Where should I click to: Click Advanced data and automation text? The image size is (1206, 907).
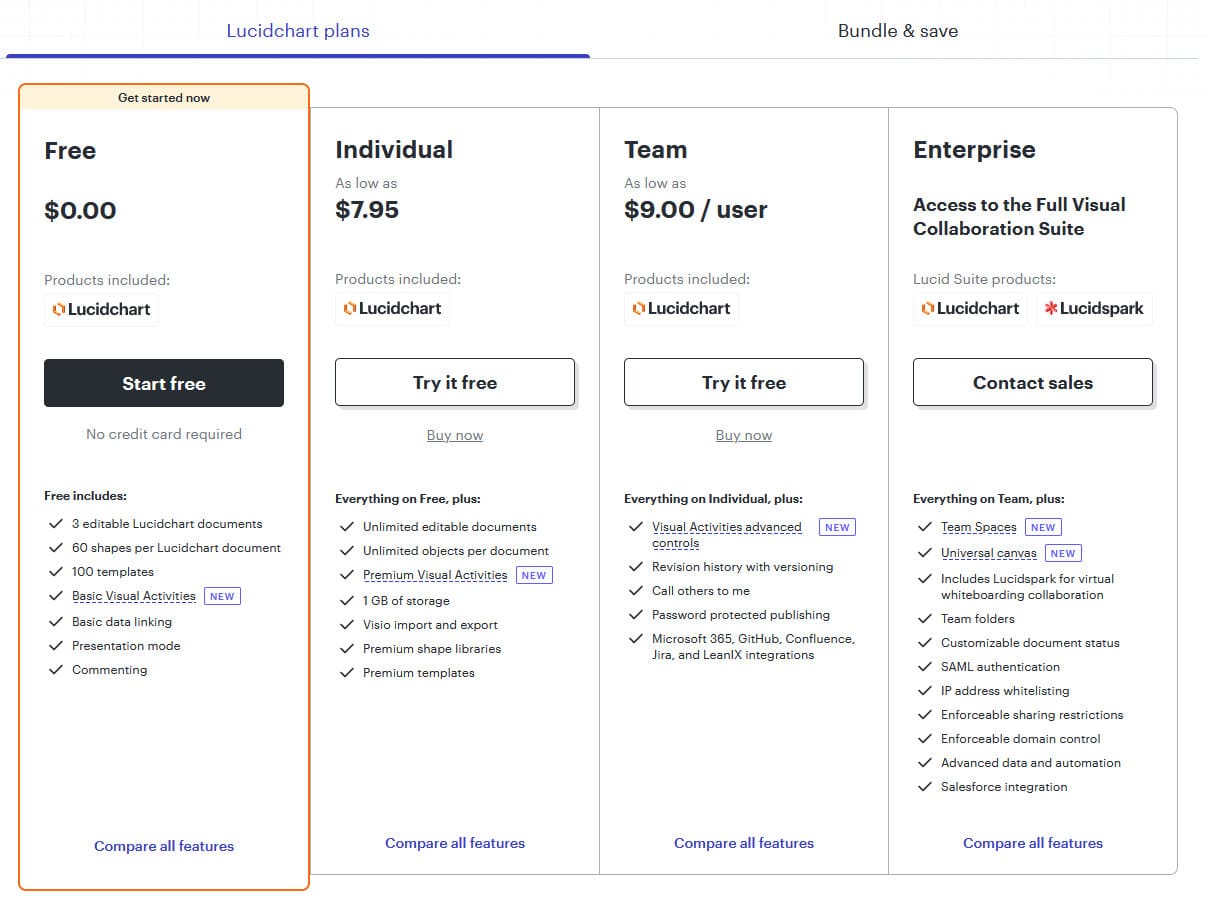tap(1031, 763)
